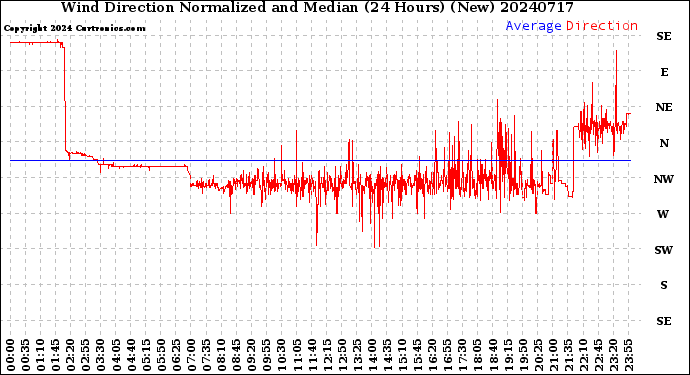
Task: Click the 18:05 time label
Action: tap(477, 356)
